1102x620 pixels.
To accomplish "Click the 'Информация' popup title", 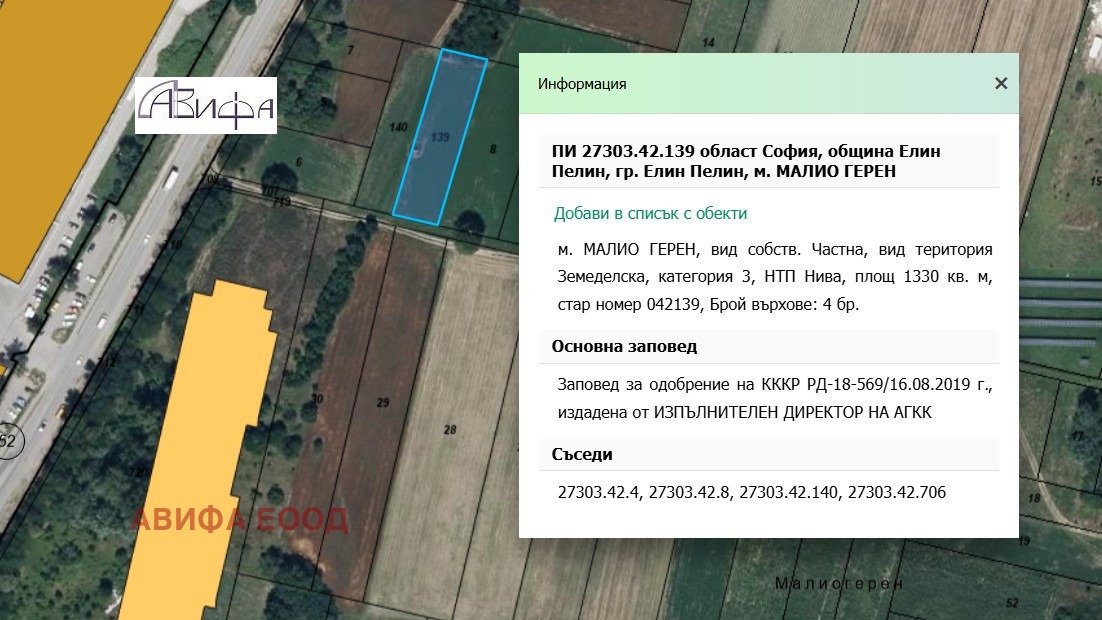I will pos(582,84).
